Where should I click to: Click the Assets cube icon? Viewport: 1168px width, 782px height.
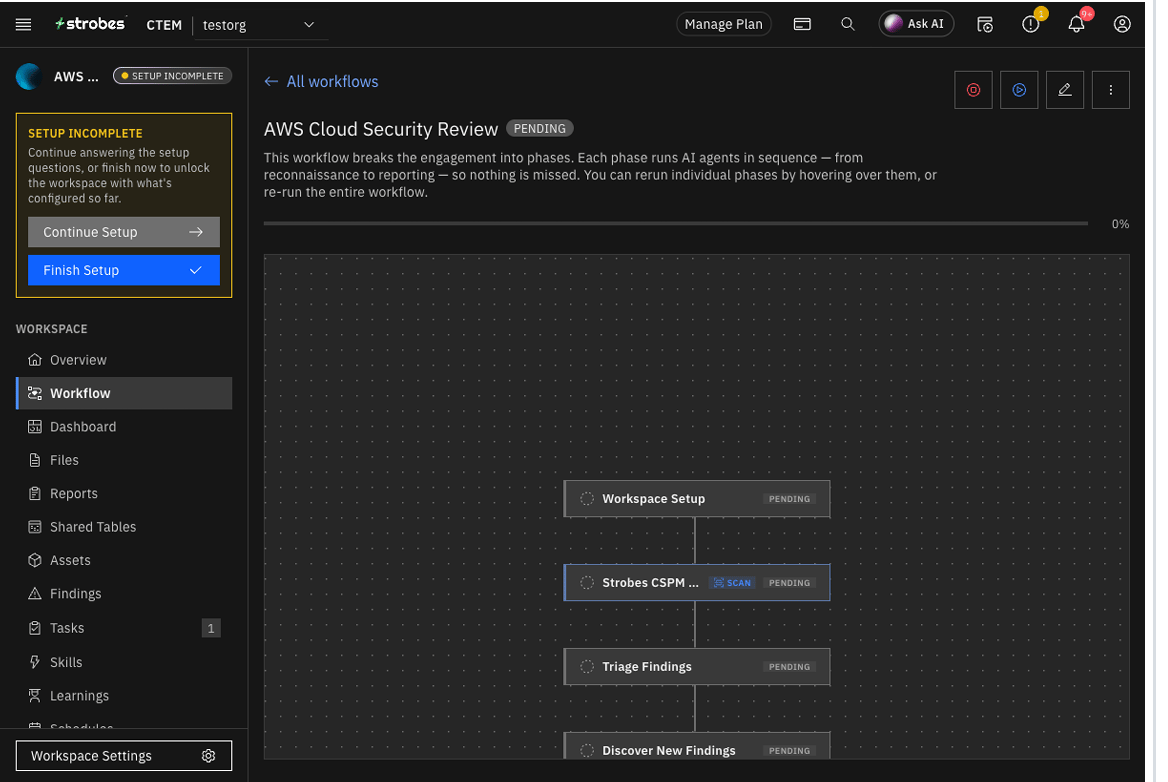tap(34, 561)
